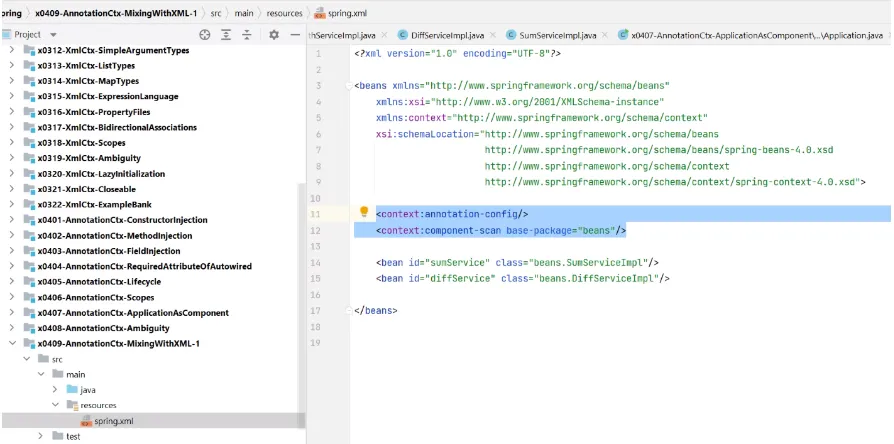Close the thServiceImpl.java tab
This screenshot has height=444, width=894.
[x=384, y=35]
